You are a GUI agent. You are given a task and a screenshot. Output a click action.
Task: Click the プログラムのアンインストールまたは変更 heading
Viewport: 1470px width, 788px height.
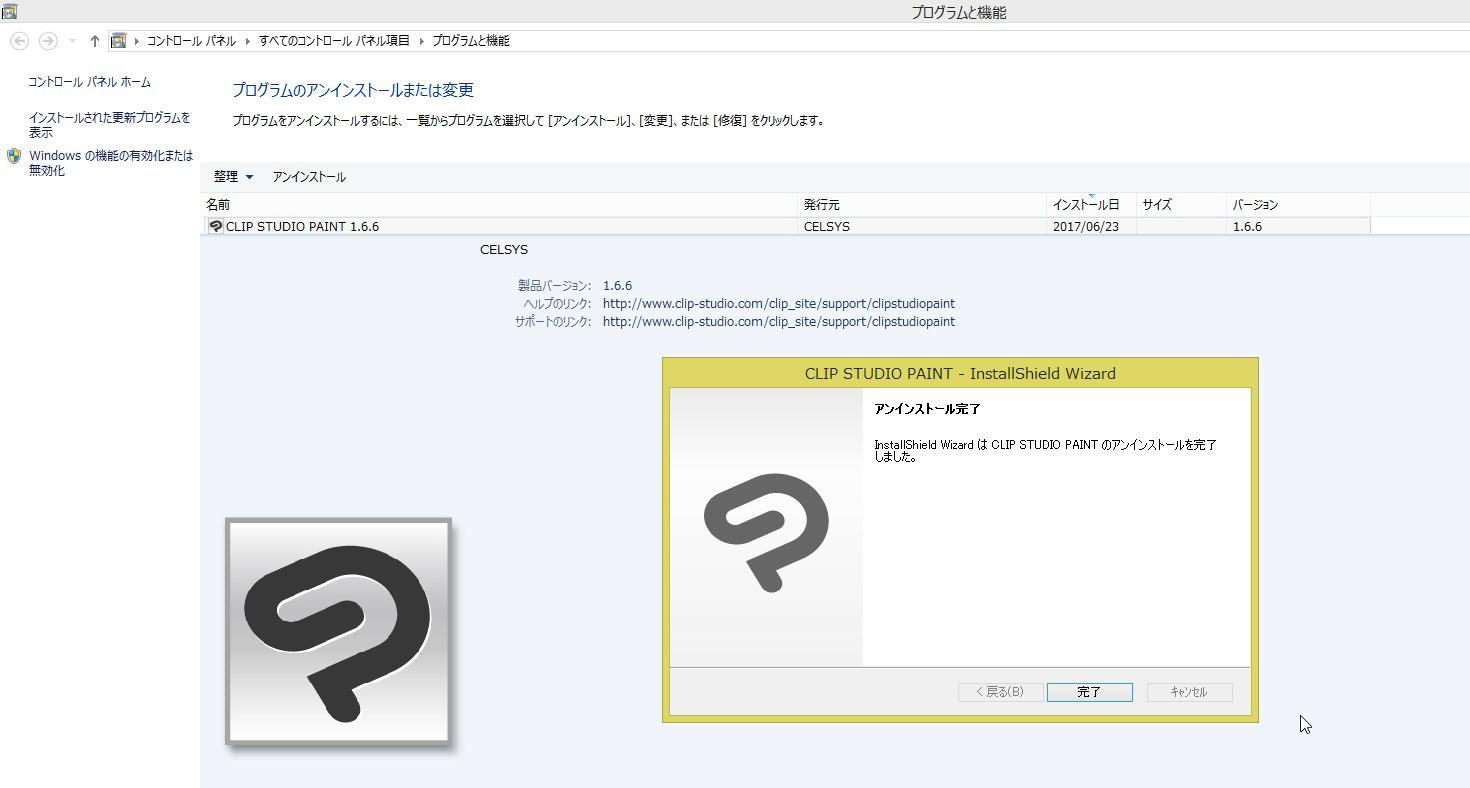(353, 90)
